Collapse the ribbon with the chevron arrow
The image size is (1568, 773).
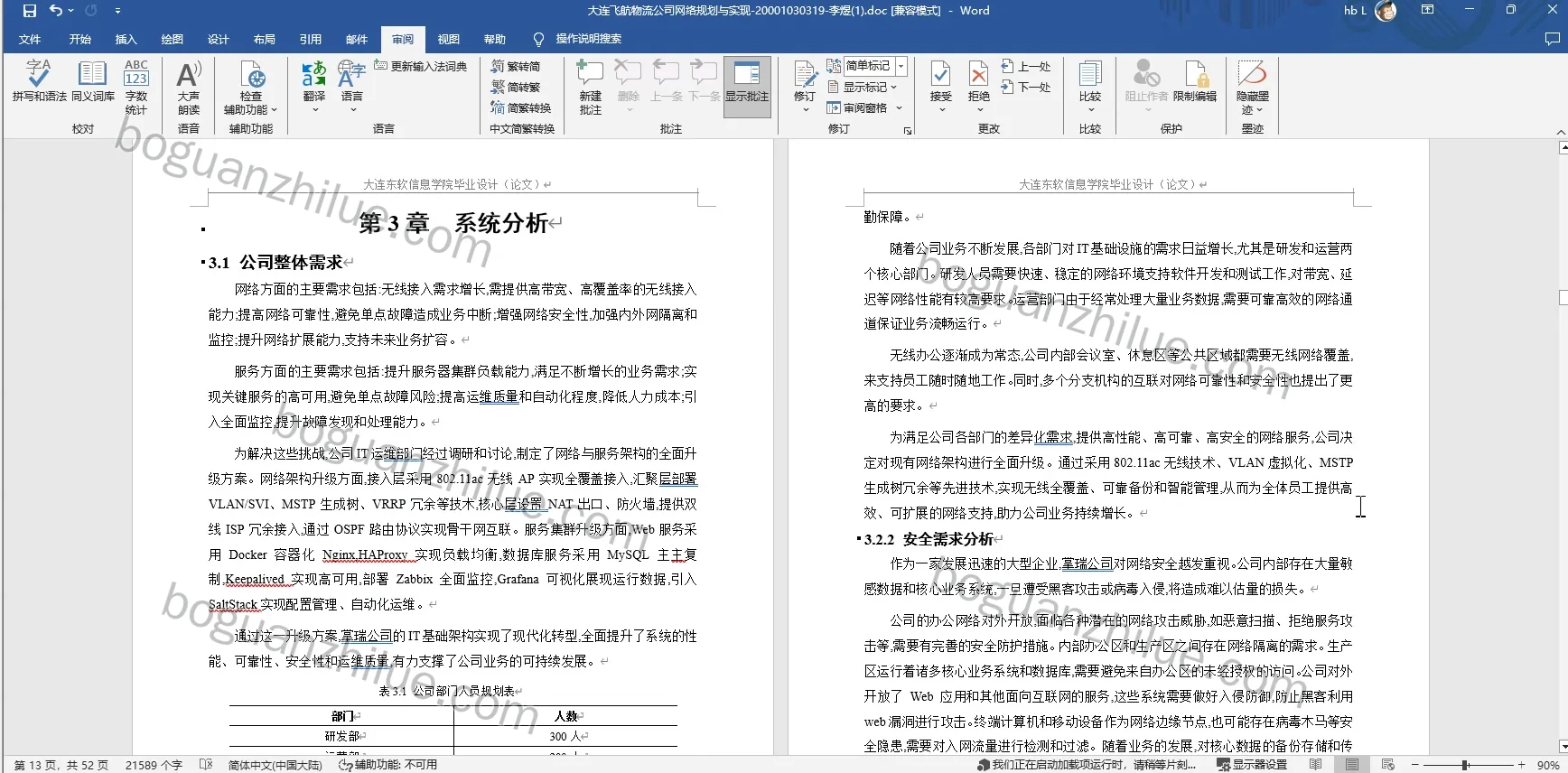click(1561, 132)
